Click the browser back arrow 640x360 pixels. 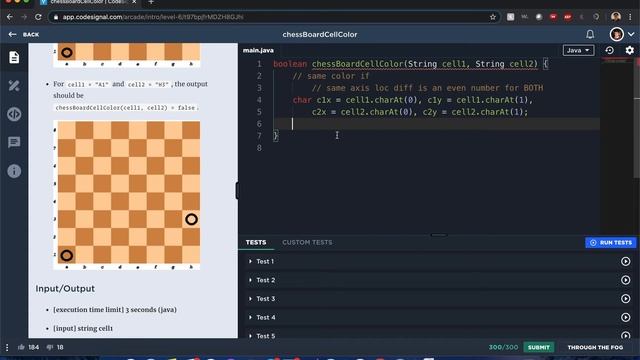(10, 17)
